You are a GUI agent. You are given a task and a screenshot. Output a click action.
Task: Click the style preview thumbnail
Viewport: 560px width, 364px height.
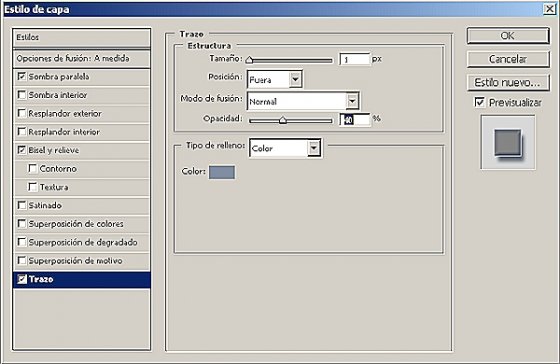point(508,142)
